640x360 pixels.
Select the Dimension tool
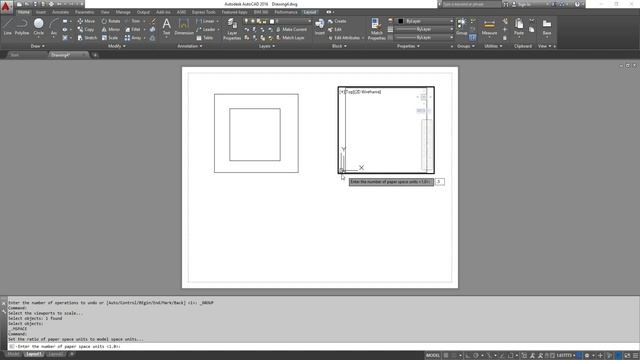(x=184, y=27)
